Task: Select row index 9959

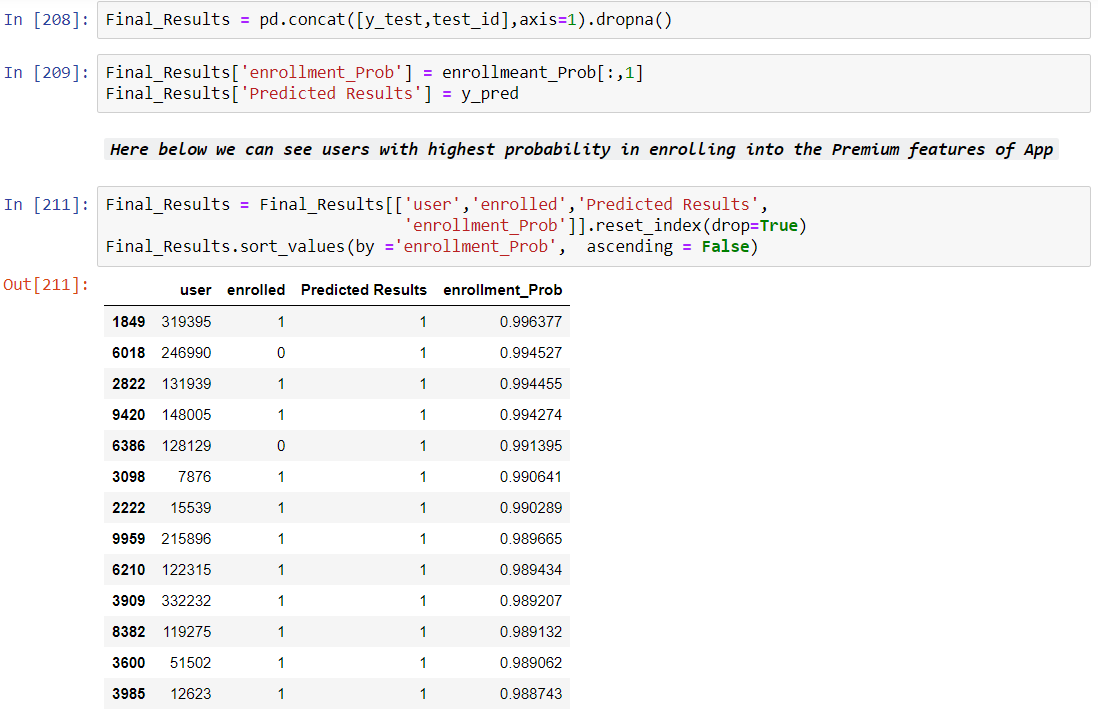Action: coord(129,539)
